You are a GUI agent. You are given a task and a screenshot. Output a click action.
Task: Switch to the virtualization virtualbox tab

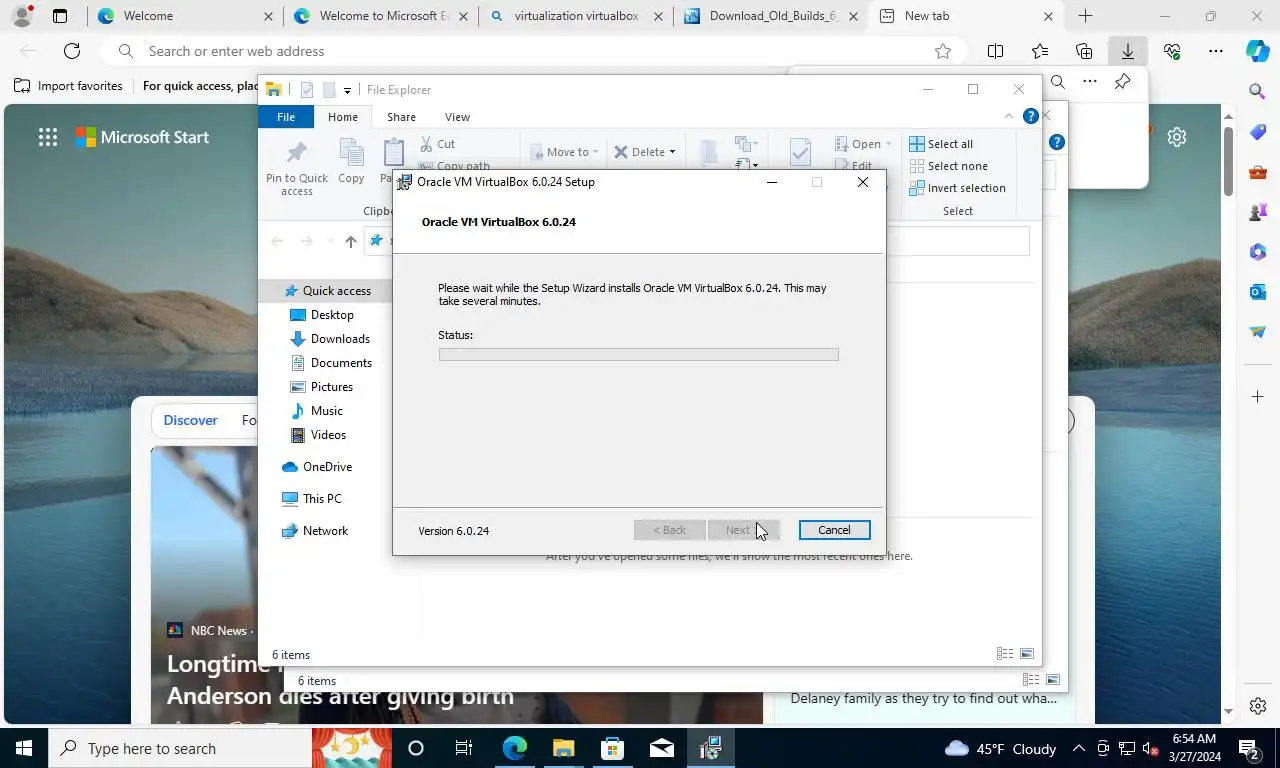coord(576,16)
